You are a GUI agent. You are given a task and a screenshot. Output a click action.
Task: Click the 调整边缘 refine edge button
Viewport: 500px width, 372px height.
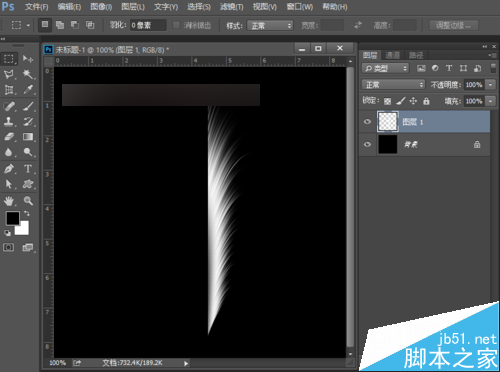pyautogui.click(x=453, y=25)
